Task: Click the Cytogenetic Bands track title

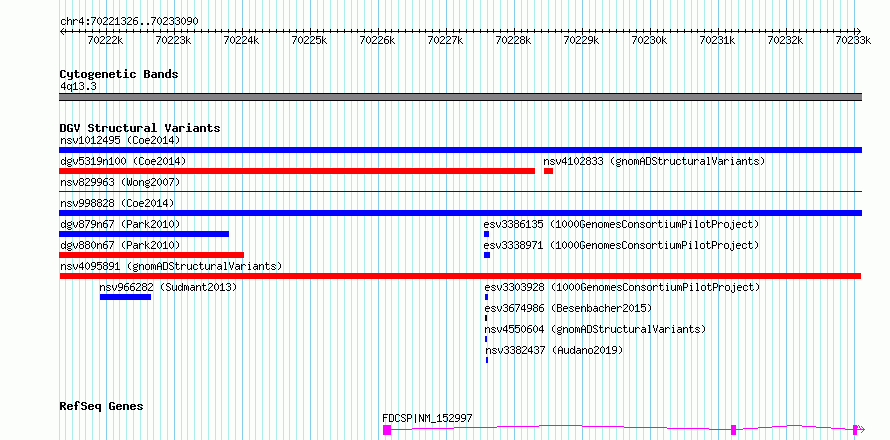Action: [x=119, y=74]
